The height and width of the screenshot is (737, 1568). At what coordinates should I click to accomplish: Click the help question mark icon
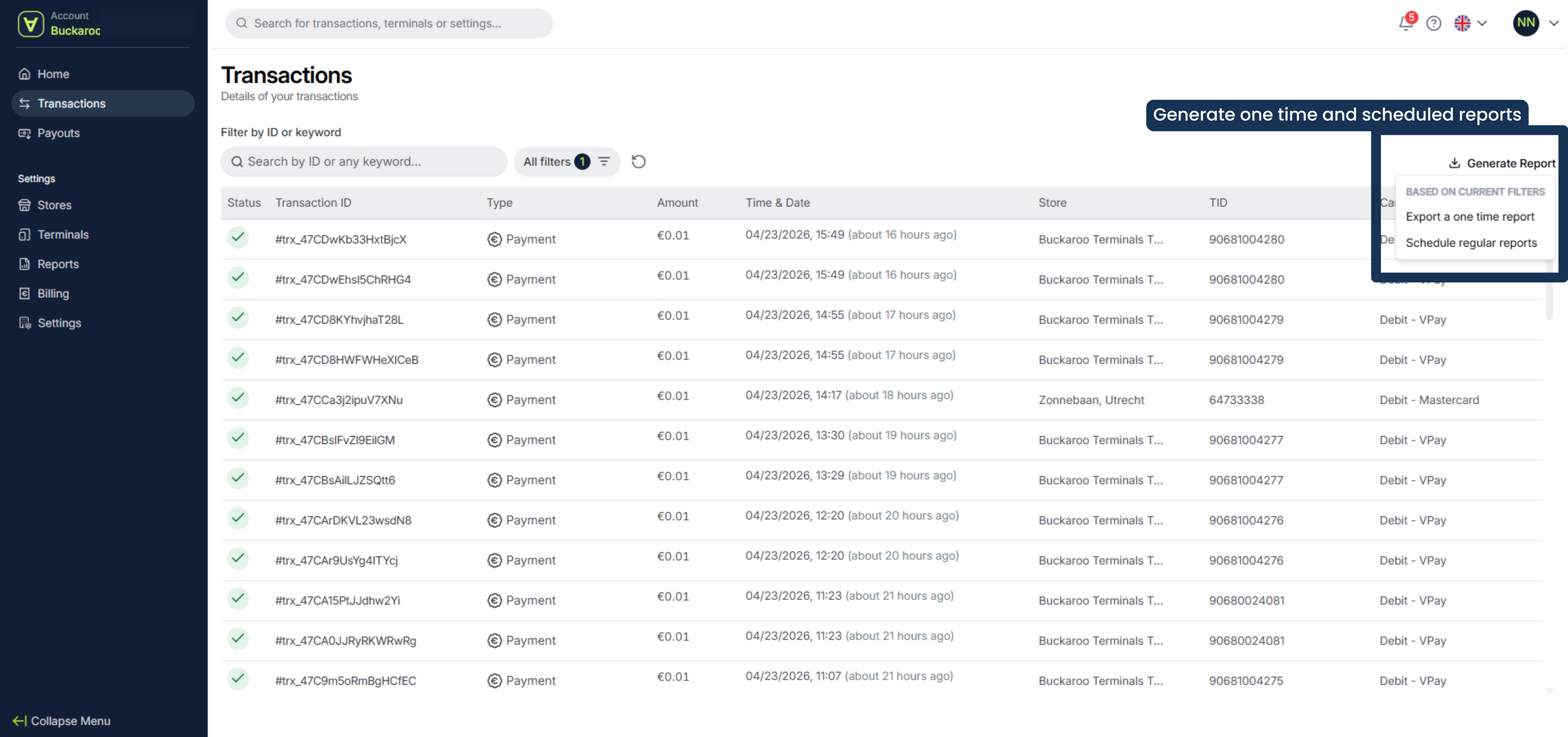[1434, 23]
